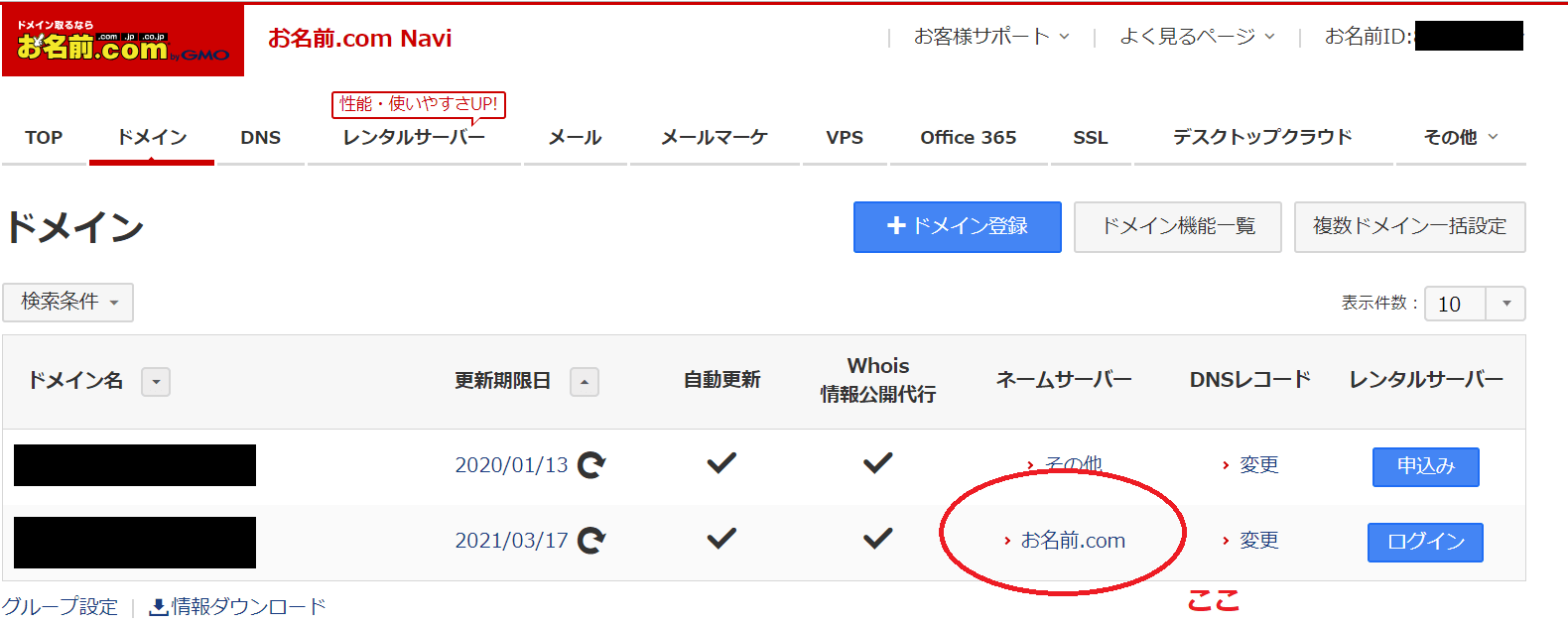Viewport: 1568px width, 624px height.
Task: Click the download icon beside 情報ダウンロード
Action: tap(158, 607)
